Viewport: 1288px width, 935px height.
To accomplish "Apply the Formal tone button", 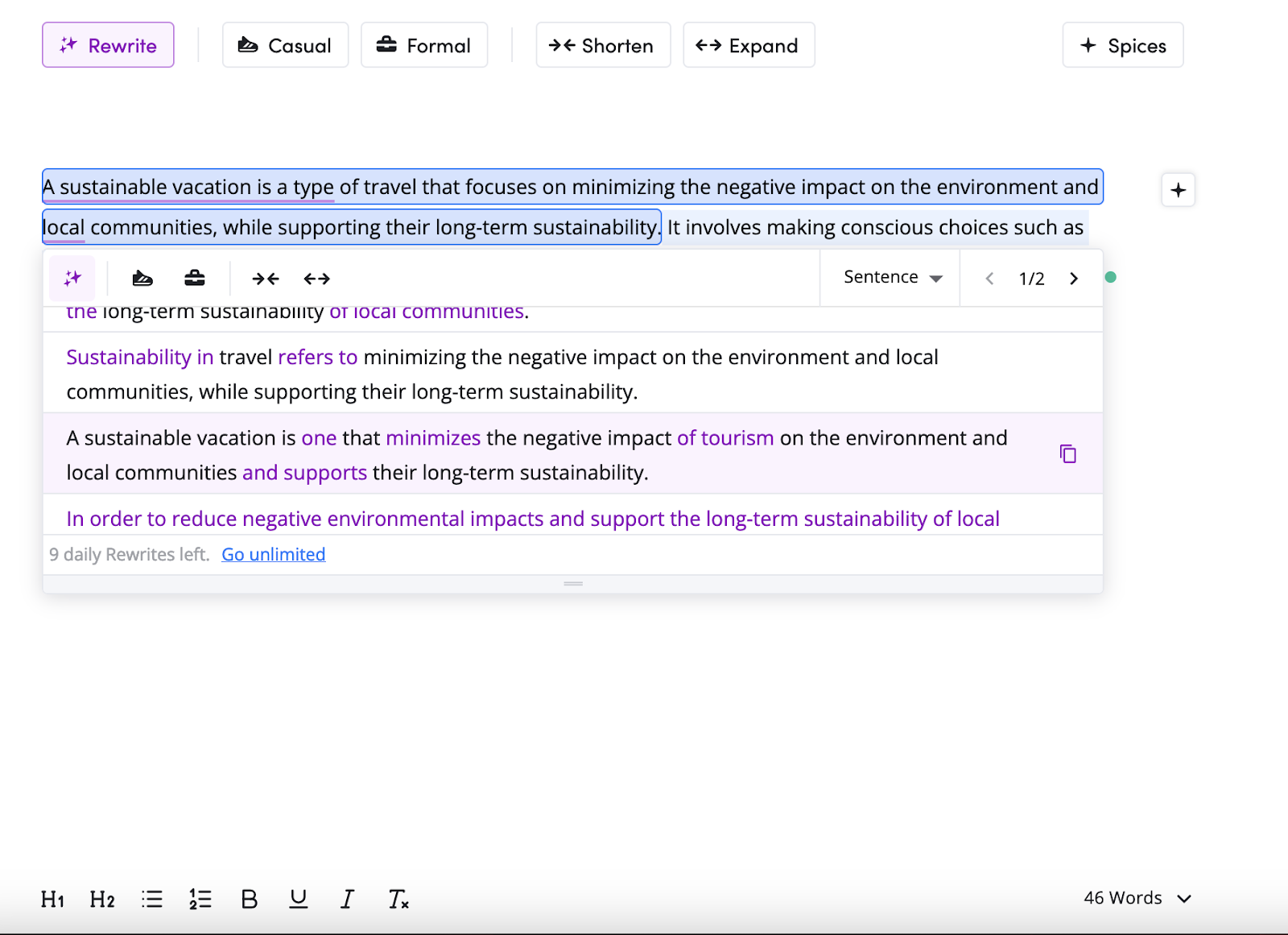I will pyautogui.click(x=424, y=45).
